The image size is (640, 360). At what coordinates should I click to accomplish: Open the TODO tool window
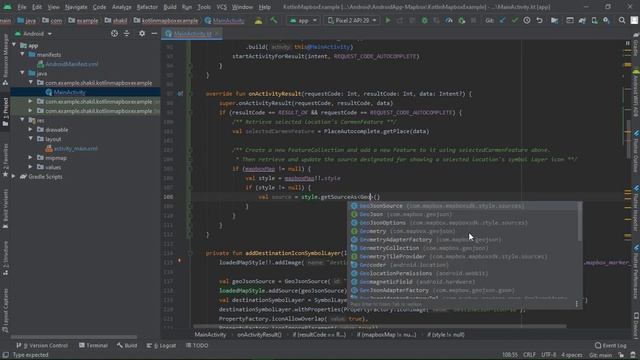tap(197, 345)
